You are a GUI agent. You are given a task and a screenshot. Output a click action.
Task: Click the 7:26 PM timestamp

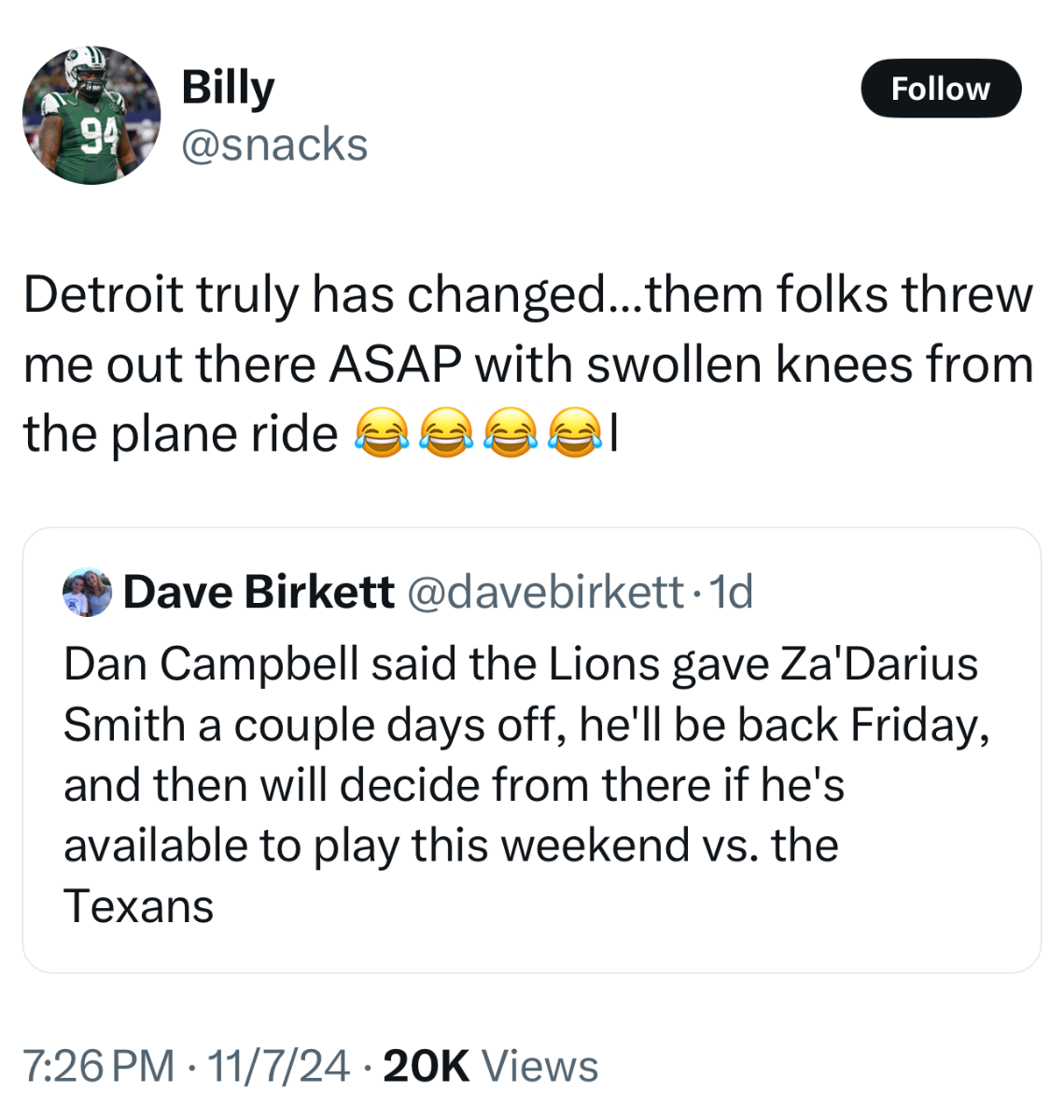pos(98,1066)
